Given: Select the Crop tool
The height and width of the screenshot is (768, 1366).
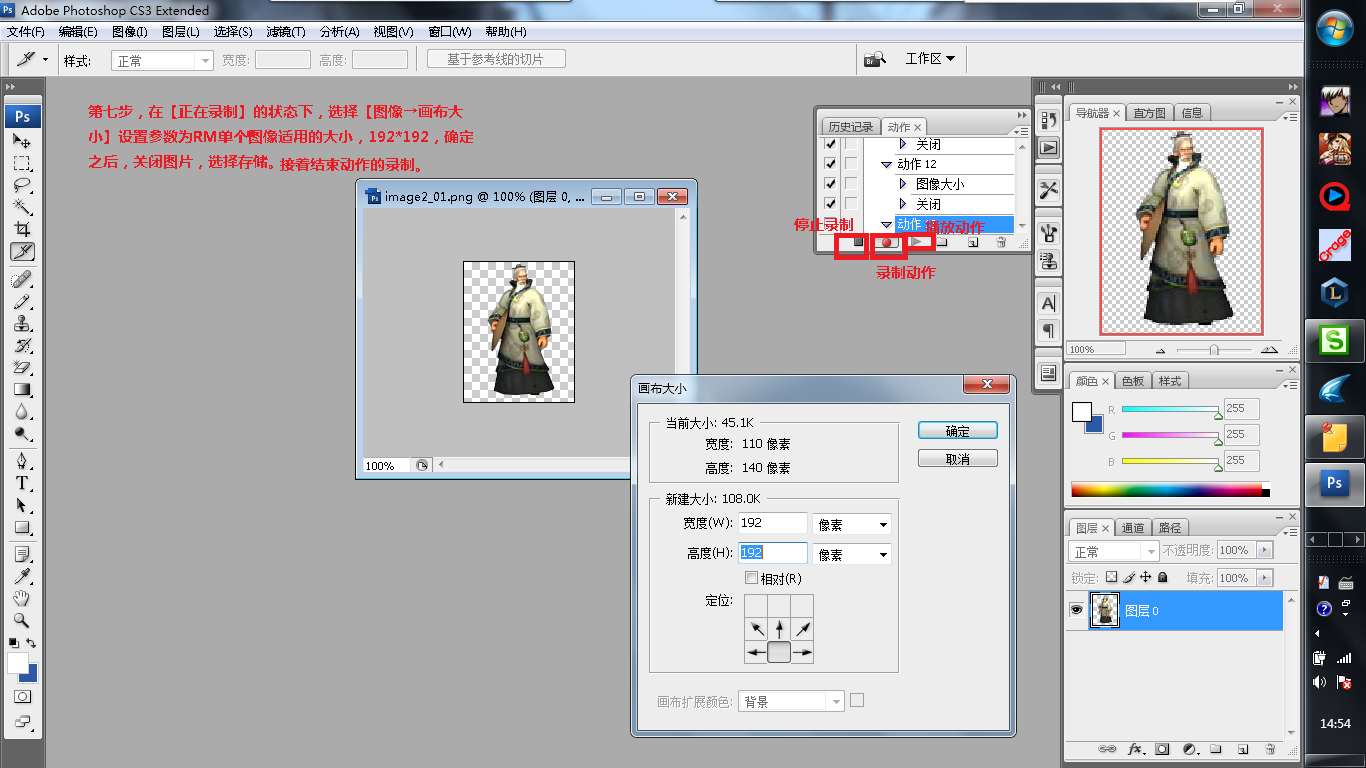Looking at the screenshot, I should pos(22,229).
